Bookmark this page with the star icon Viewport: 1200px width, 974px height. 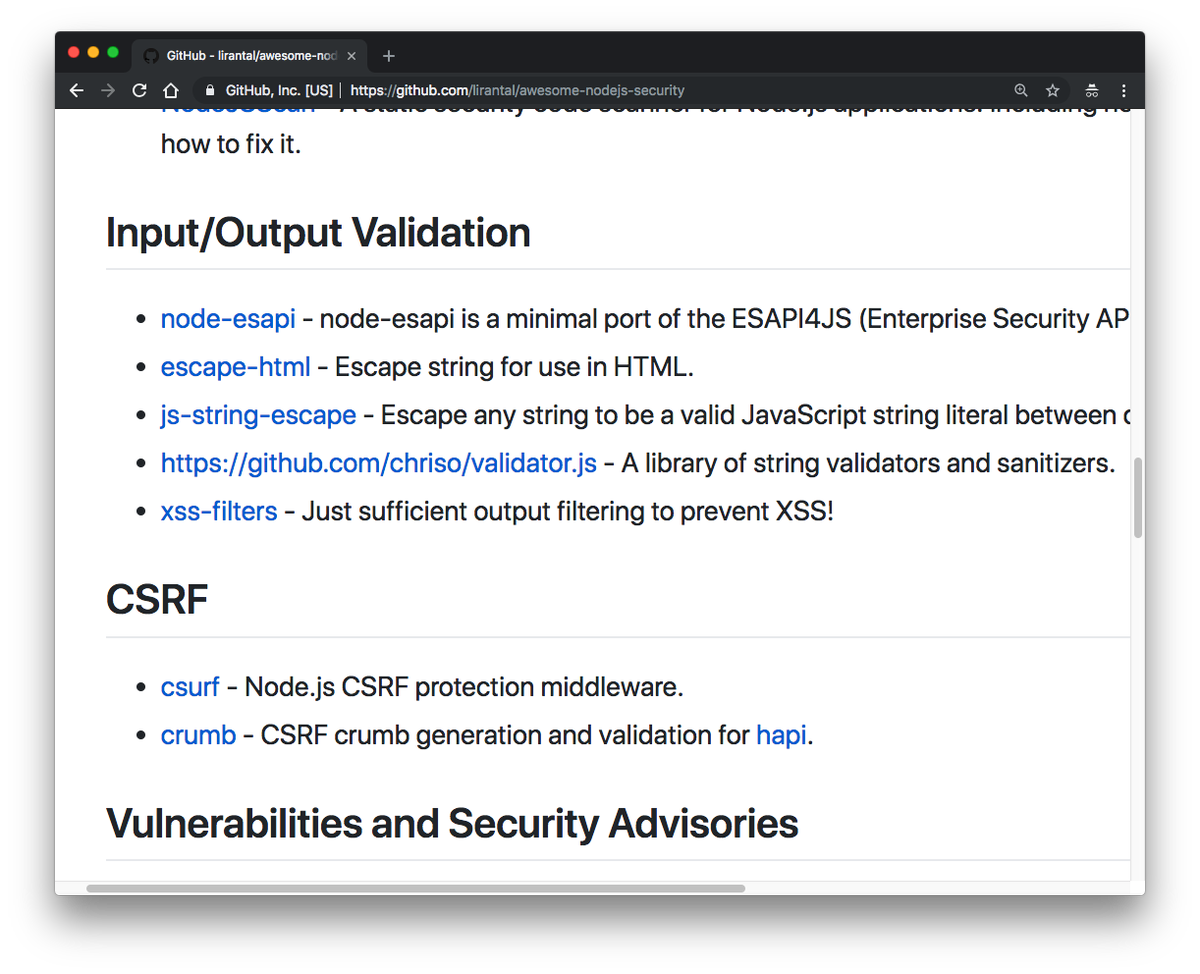(1052, 90)
